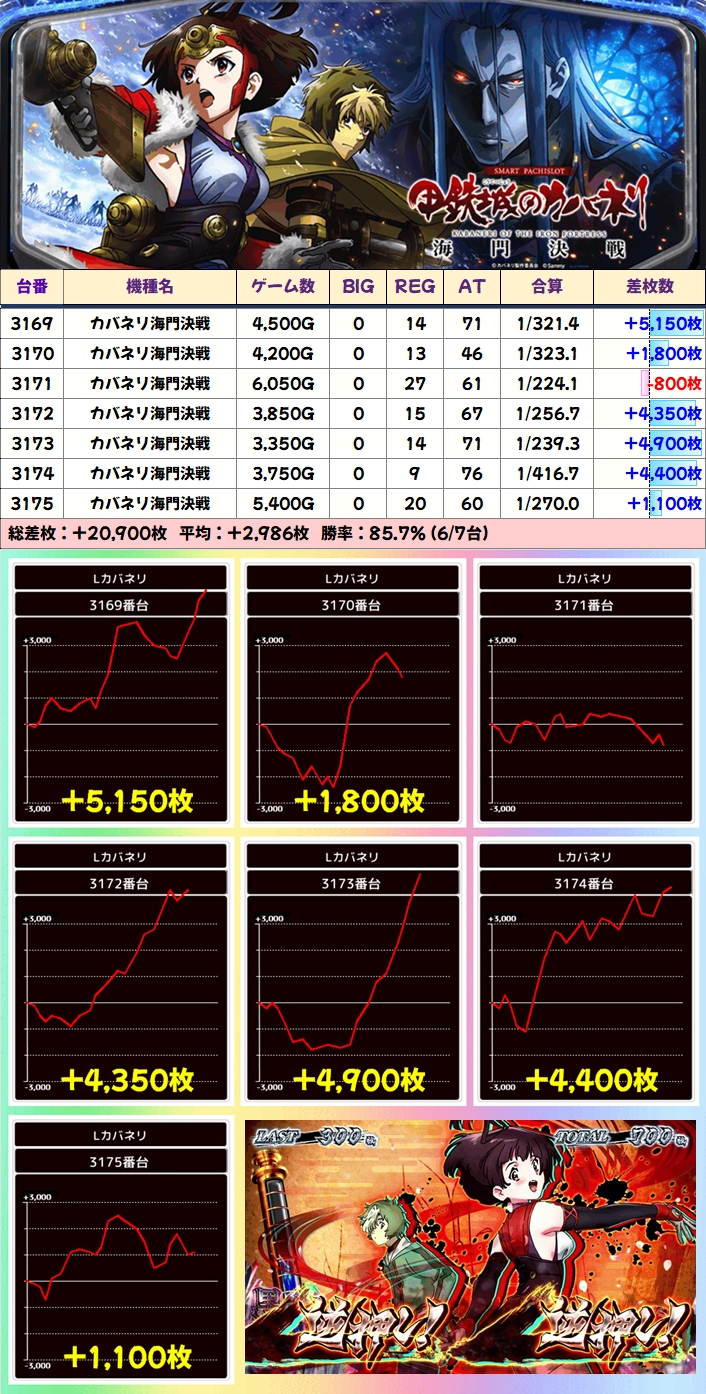Click the 4,500G game count cell
This screenshot has width=706, height=1394.
coord(283,323)
